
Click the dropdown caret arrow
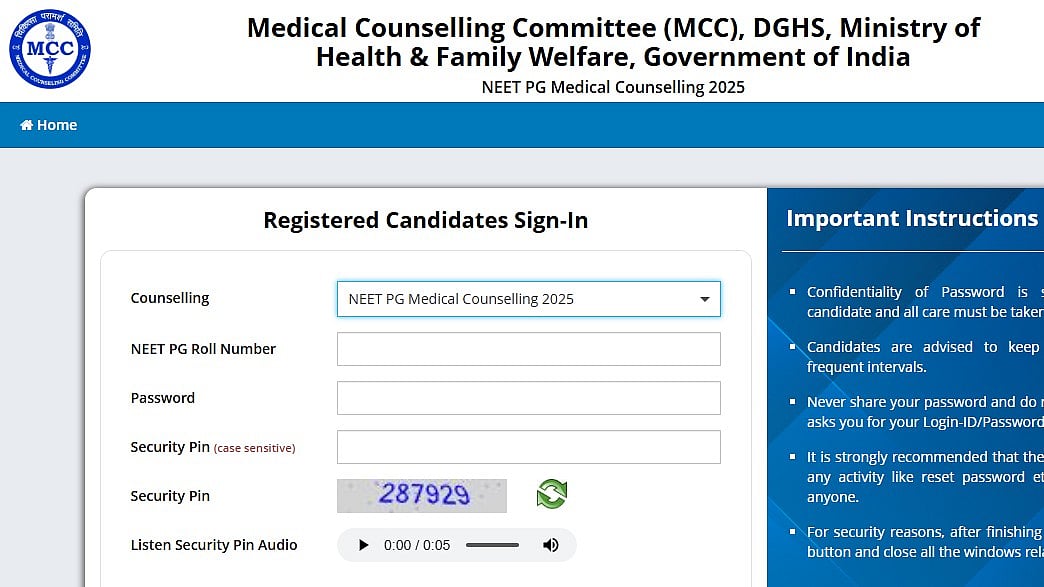point(703,299)
